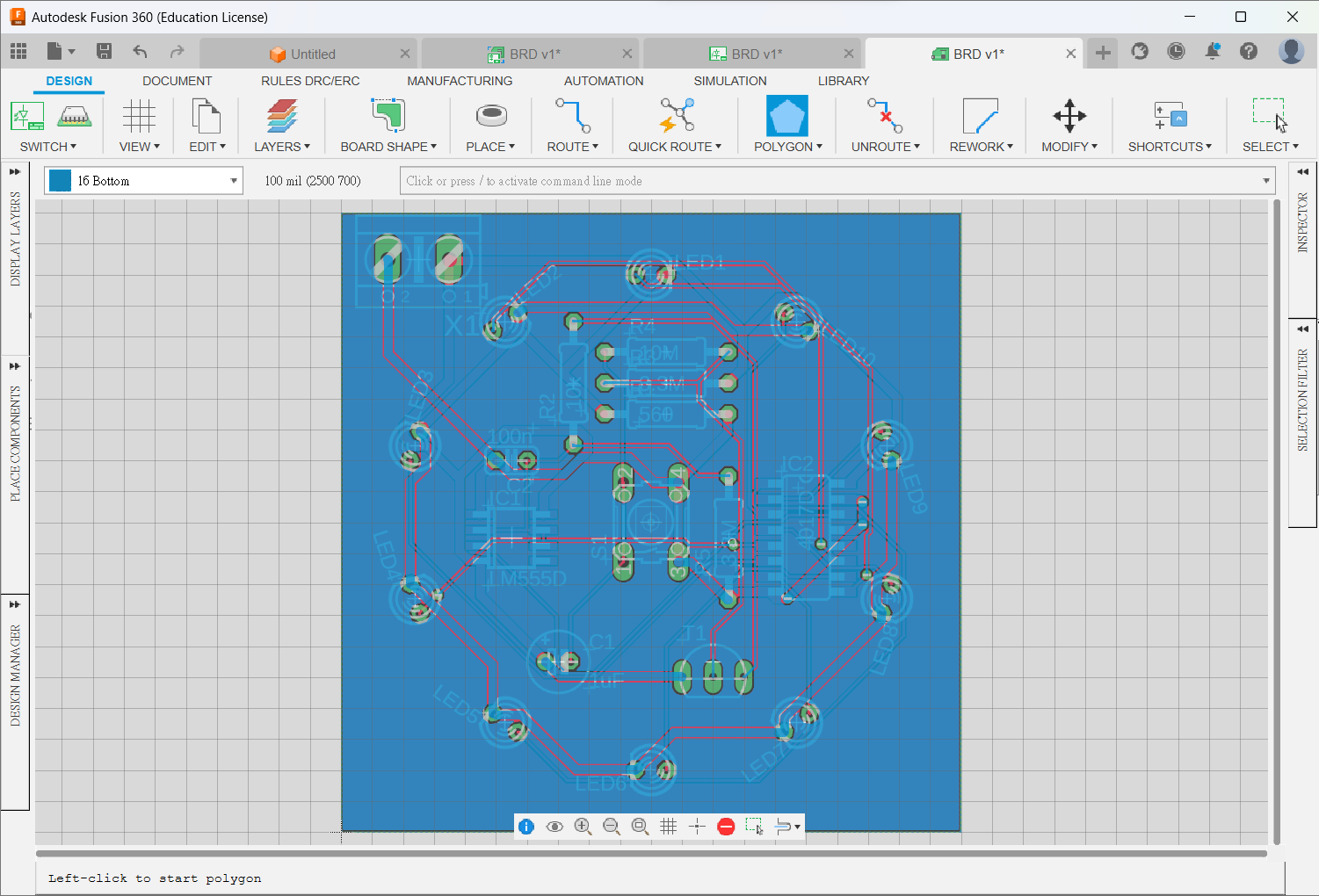Select the Polygon pour tool icon
This screenshot has width=1319, height=896.
point(786,117)
